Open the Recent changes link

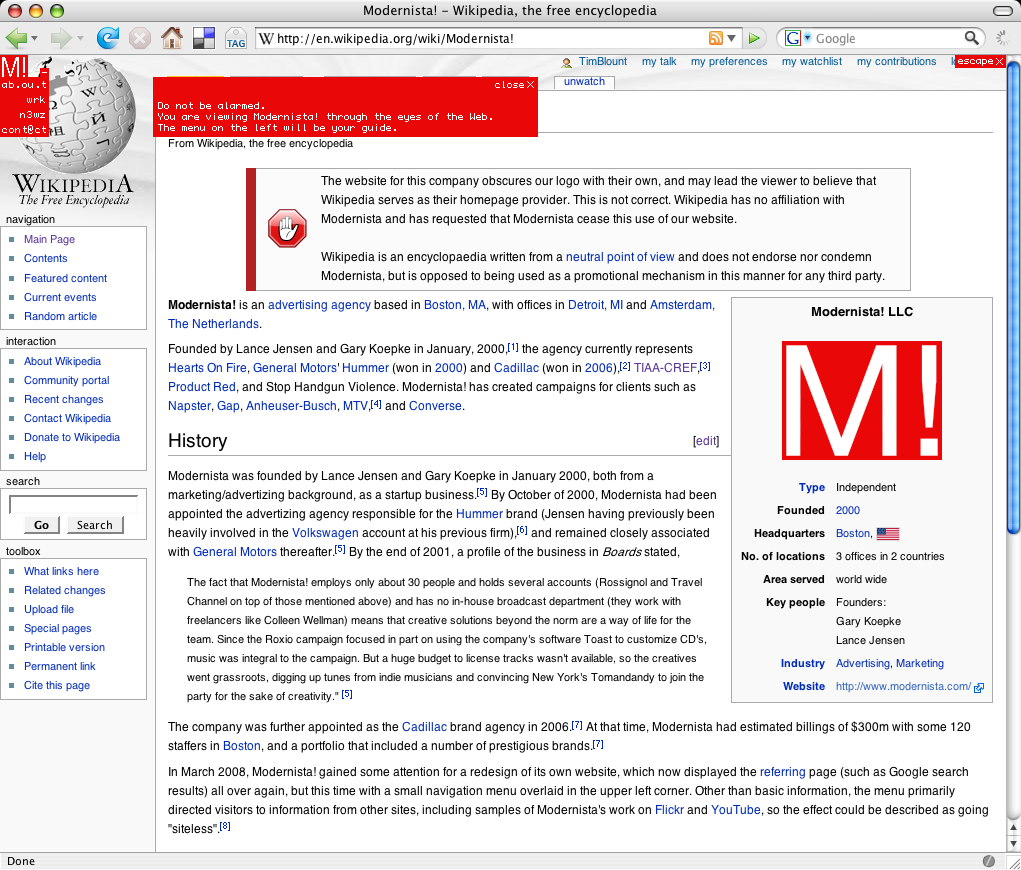(63, 399)
